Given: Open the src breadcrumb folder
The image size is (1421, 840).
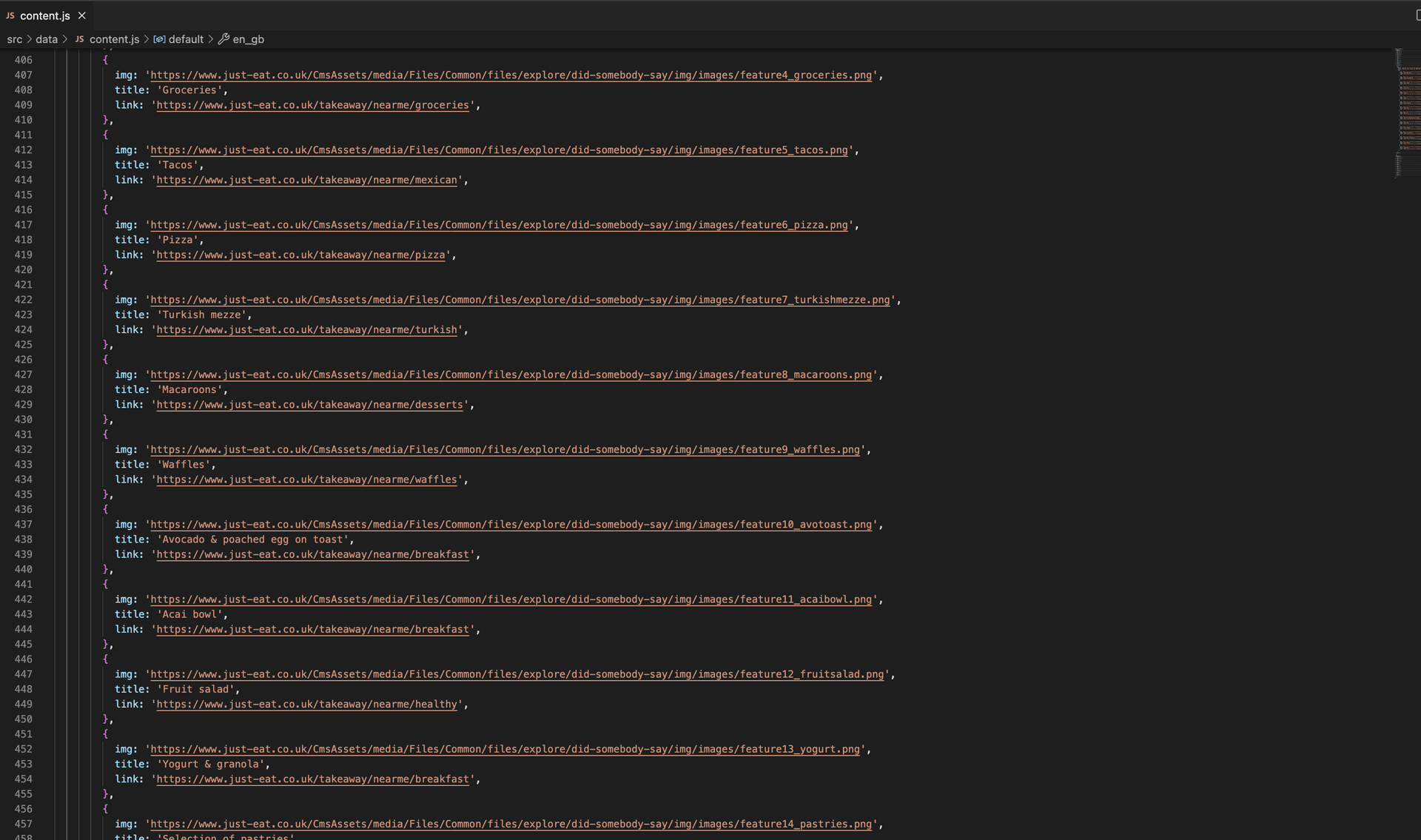Looking at the screenshot, I should pos(15,39).
